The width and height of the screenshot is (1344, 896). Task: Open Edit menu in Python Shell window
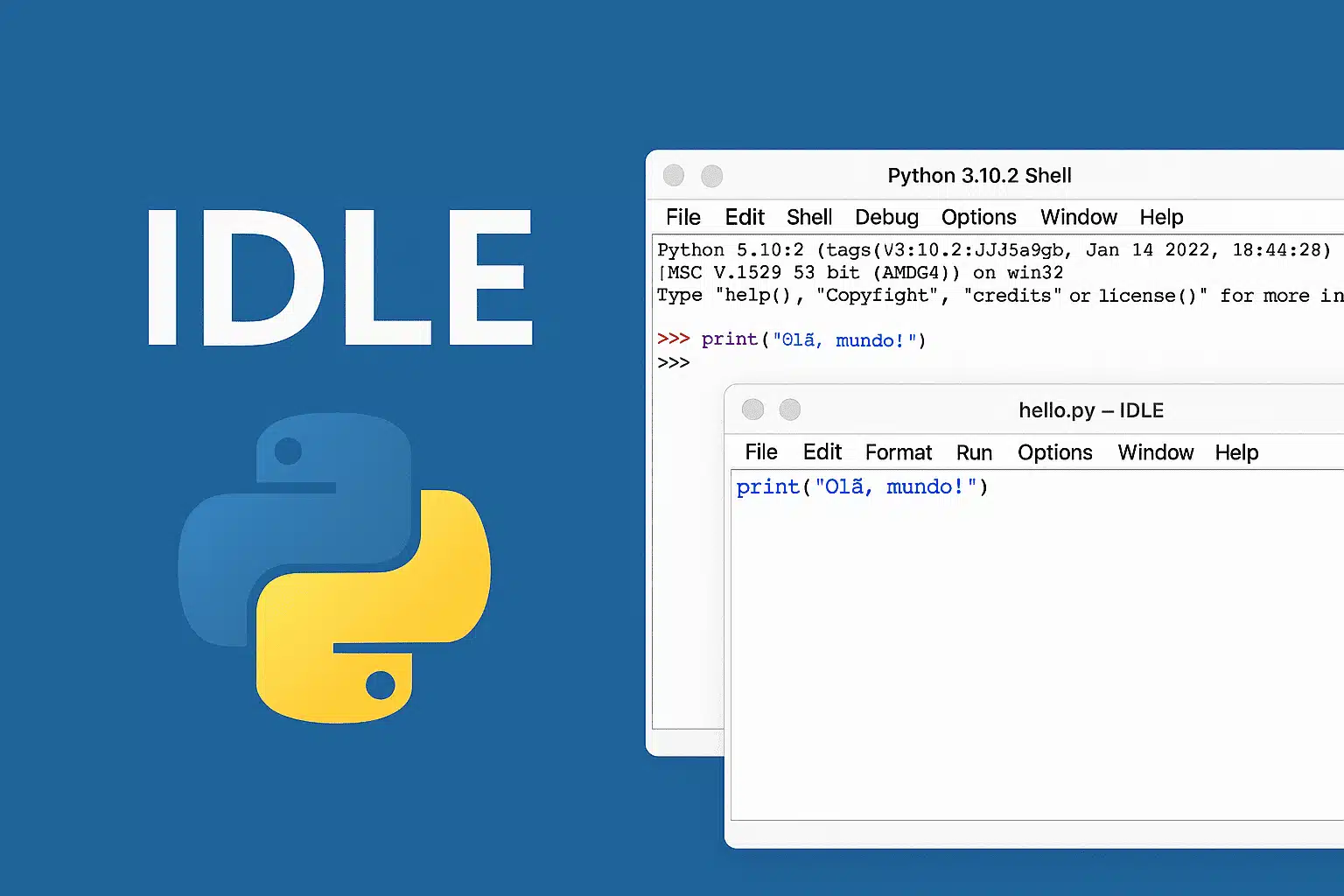(745, 217)
